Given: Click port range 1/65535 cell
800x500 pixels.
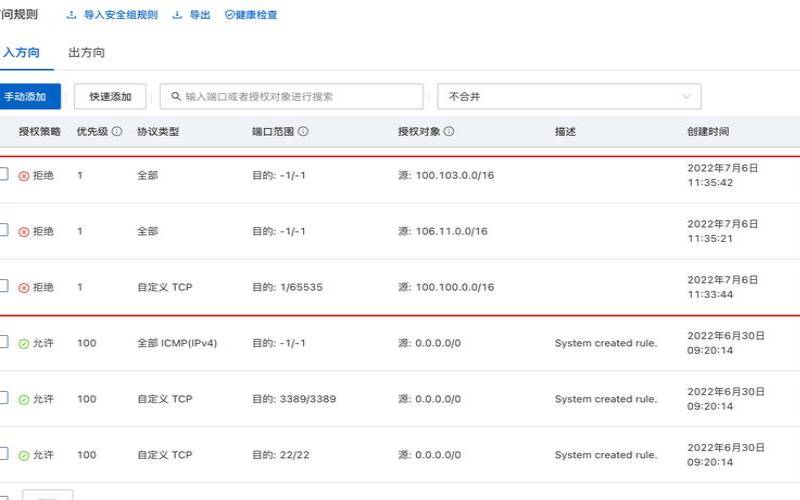Looking at the screenshot, I should 287,287.
